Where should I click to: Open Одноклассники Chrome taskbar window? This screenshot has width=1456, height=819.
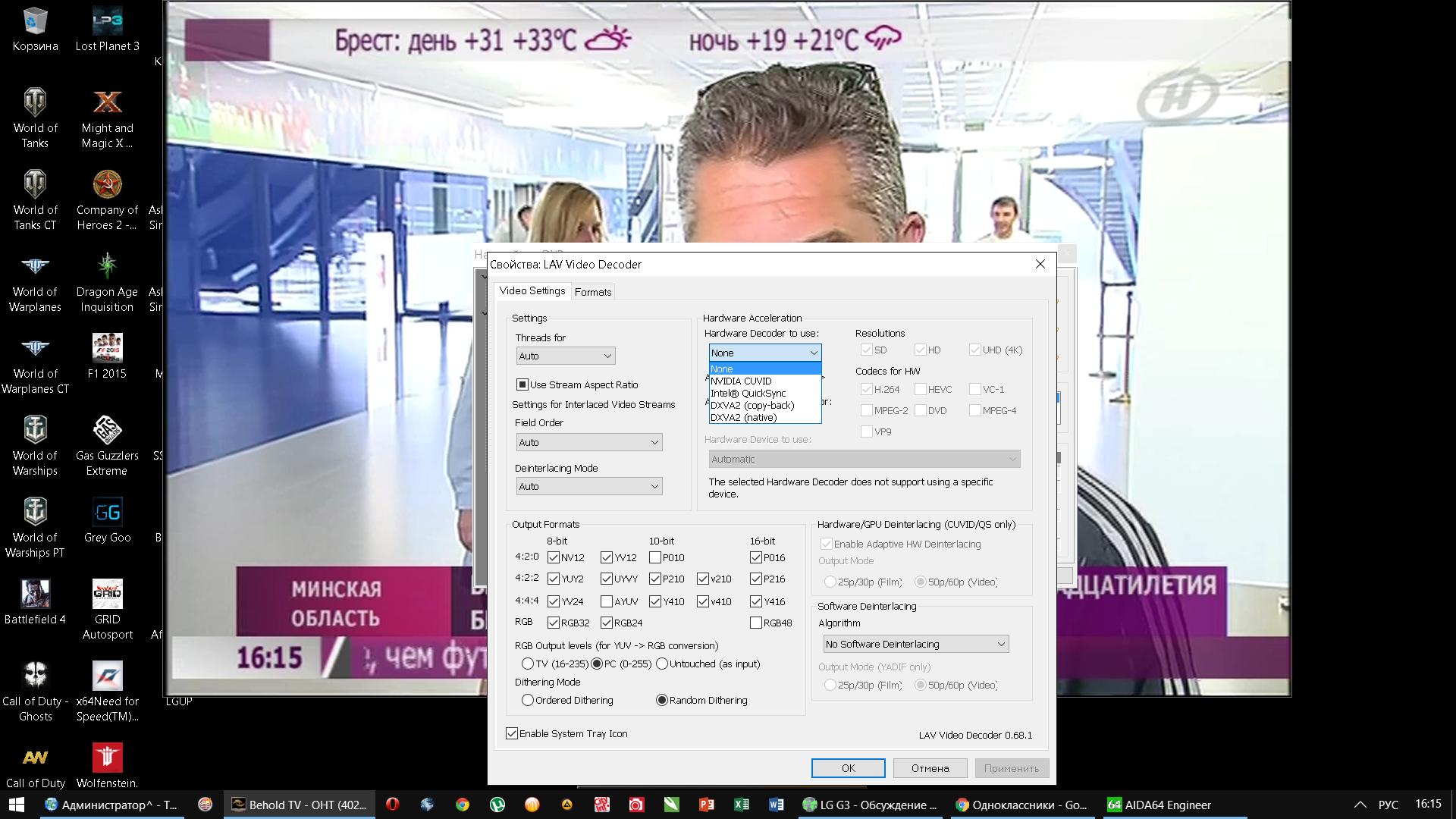pos(1023,805)
